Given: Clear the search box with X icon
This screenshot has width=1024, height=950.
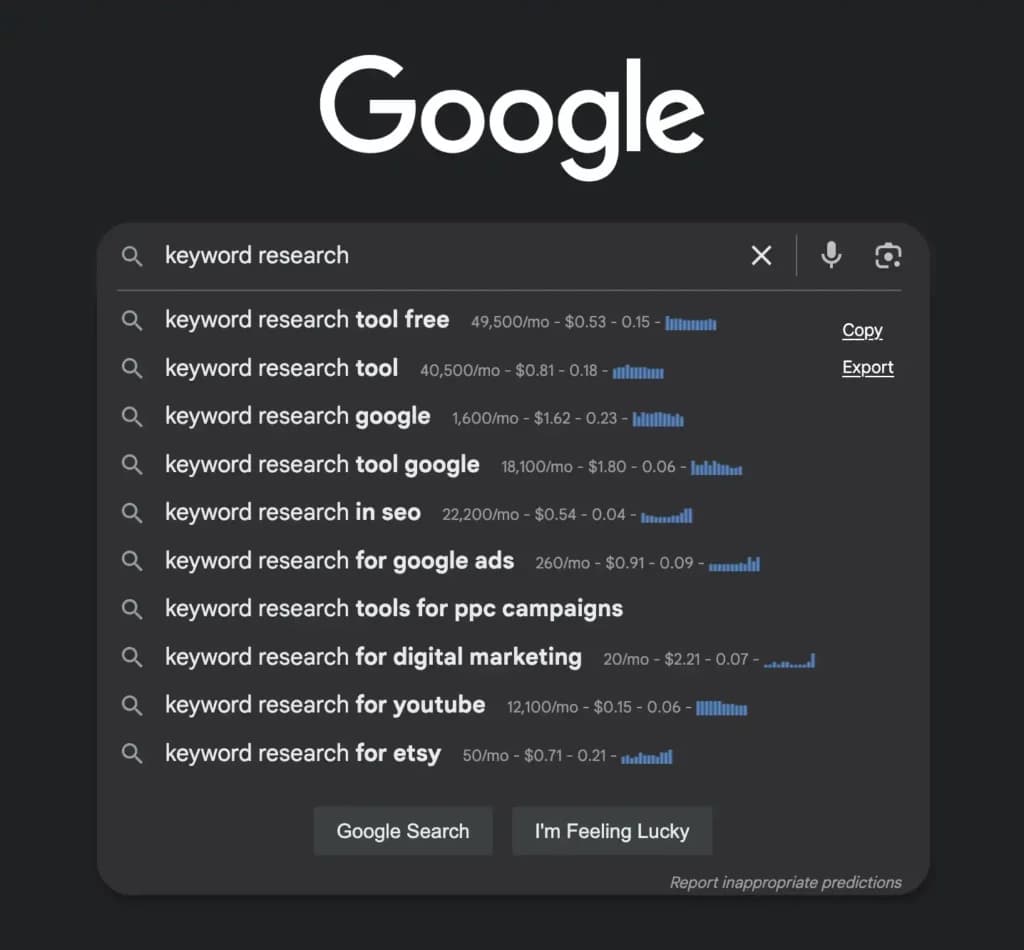Looking at the screenshot, I should (x=761, y=256).
